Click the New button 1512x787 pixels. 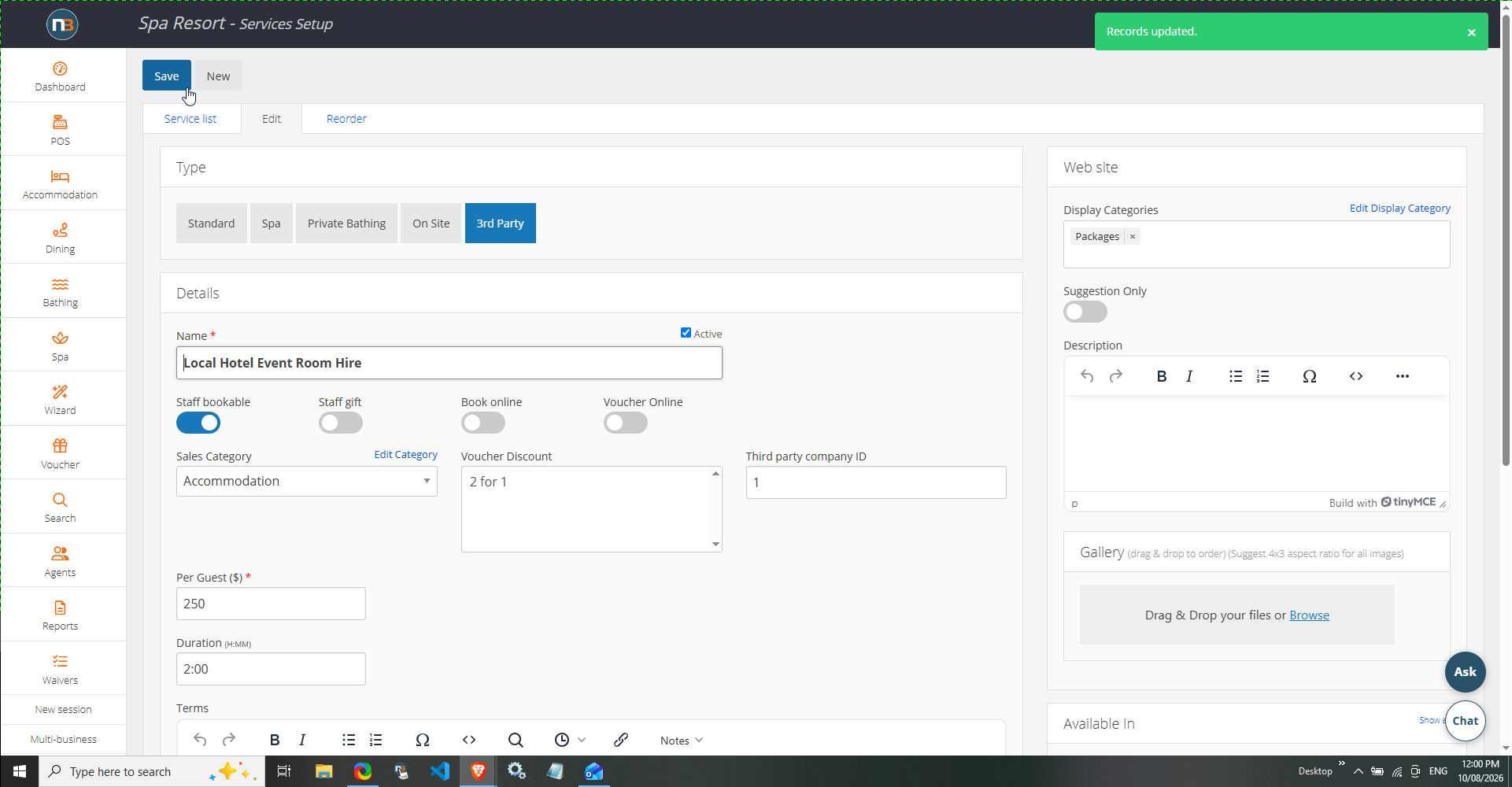point(218,76)
